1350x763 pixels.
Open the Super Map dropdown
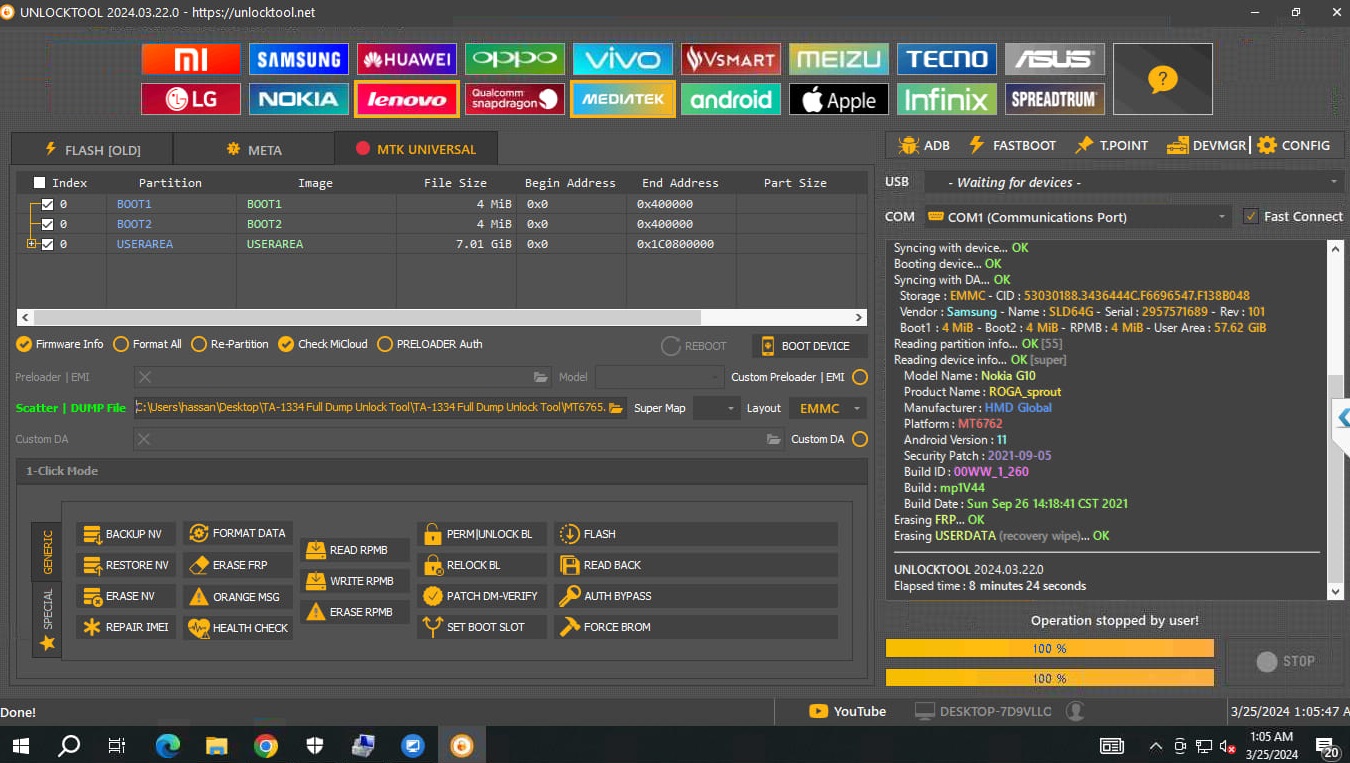coord(716,408)
